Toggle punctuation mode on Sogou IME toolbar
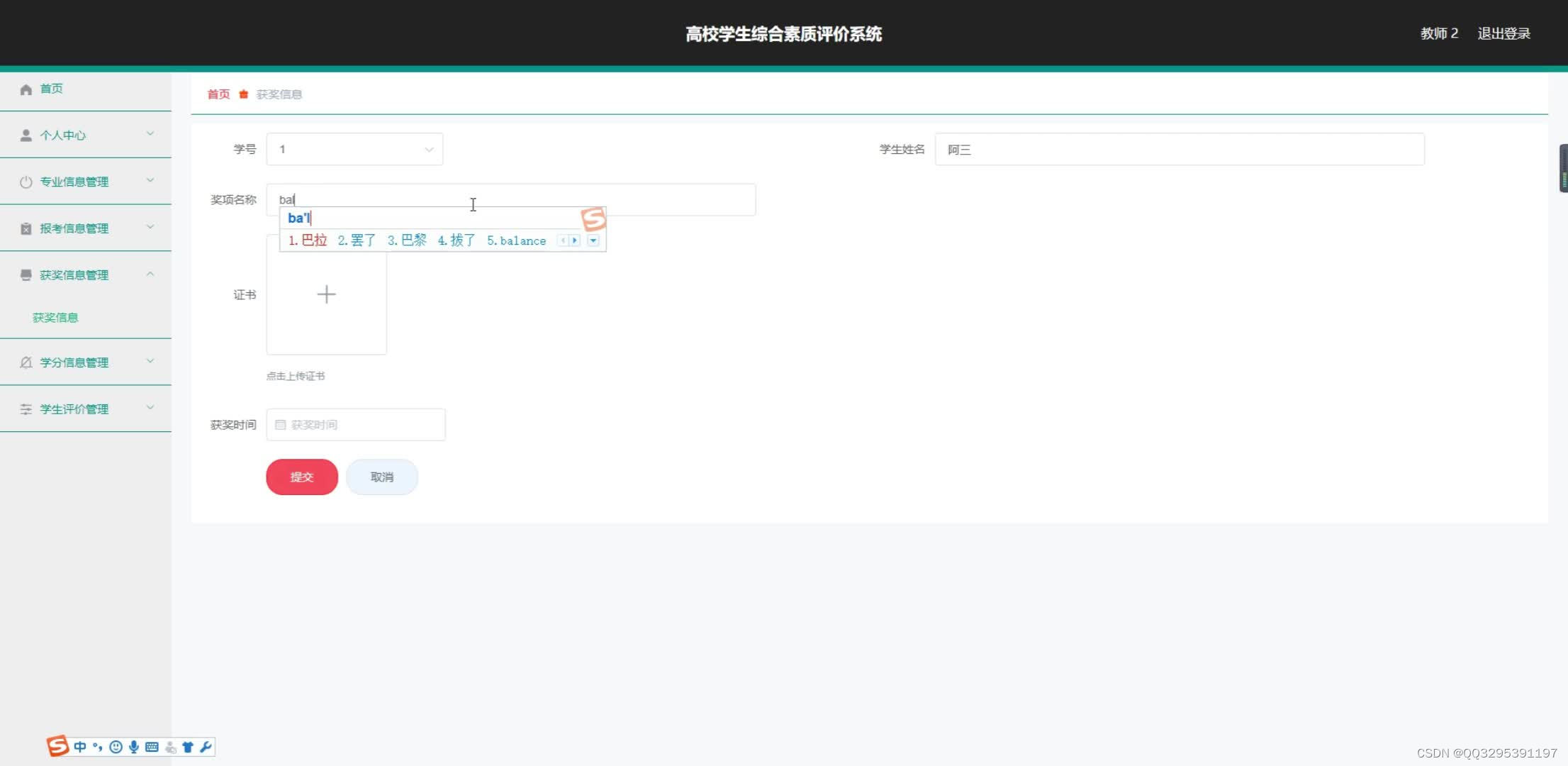1568x766 pixels. pyautogui.click(x=98, y=747)
